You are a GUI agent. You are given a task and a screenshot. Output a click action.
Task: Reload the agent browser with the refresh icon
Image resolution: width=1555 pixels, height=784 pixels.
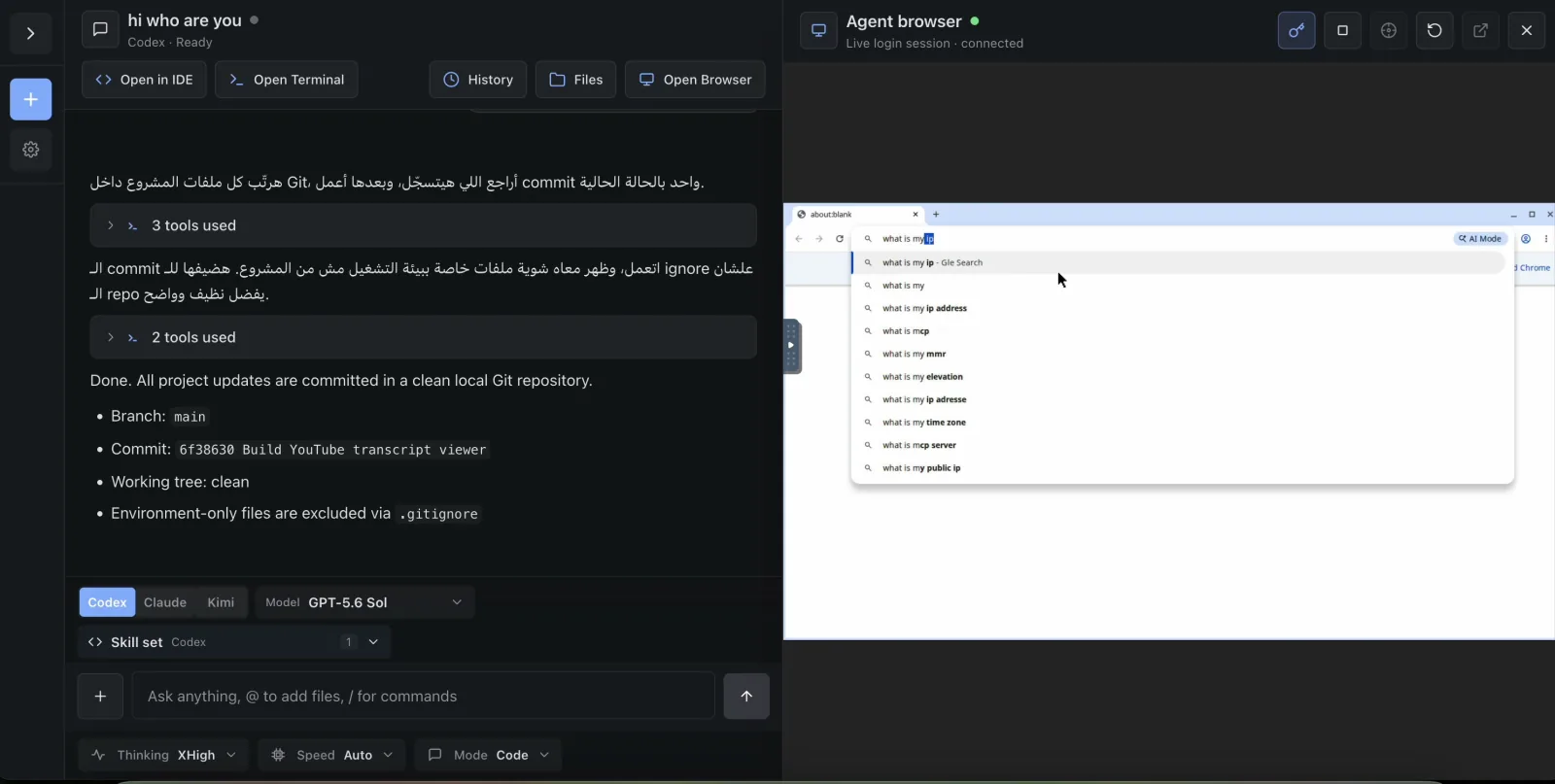tap(1434, 30)
